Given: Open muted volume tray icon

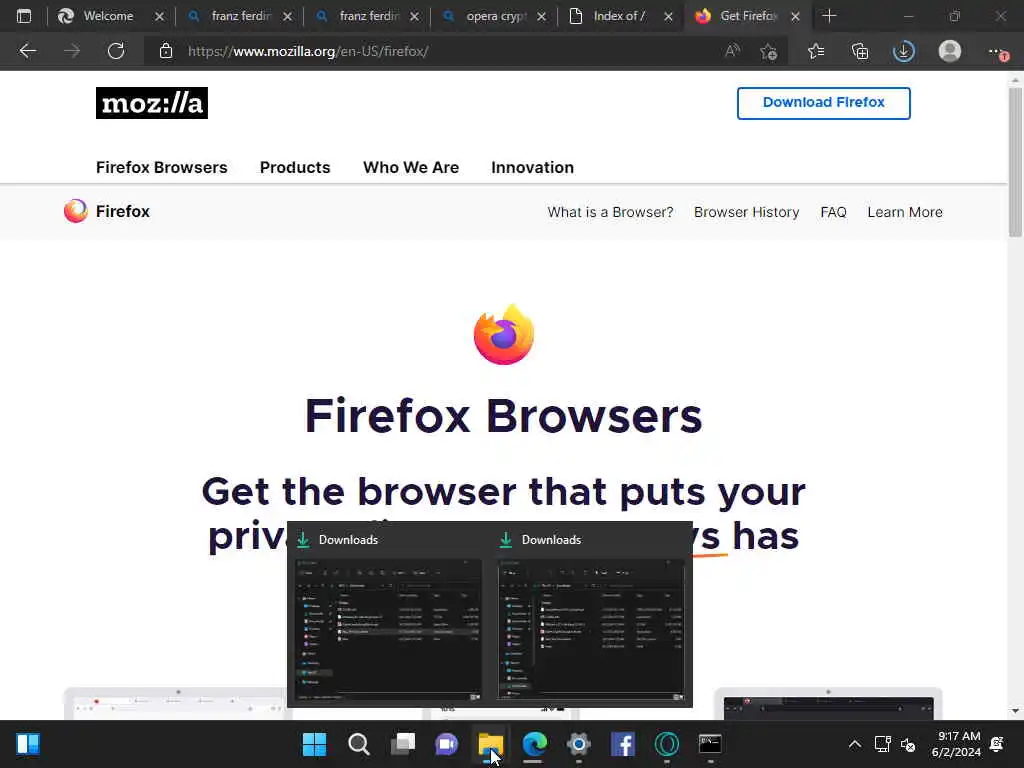Looking at the screenshot, I should click(x=908, y=744).
